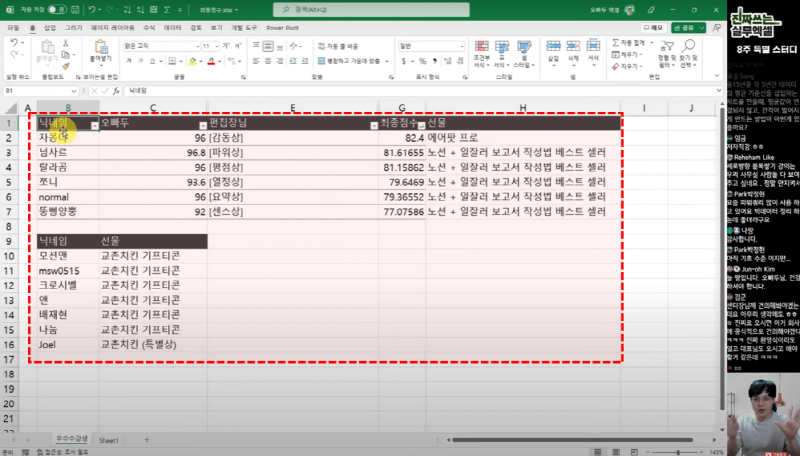Open font color dropdown arrow
Screen dimensions: 800x456
(x=219, y=61)
